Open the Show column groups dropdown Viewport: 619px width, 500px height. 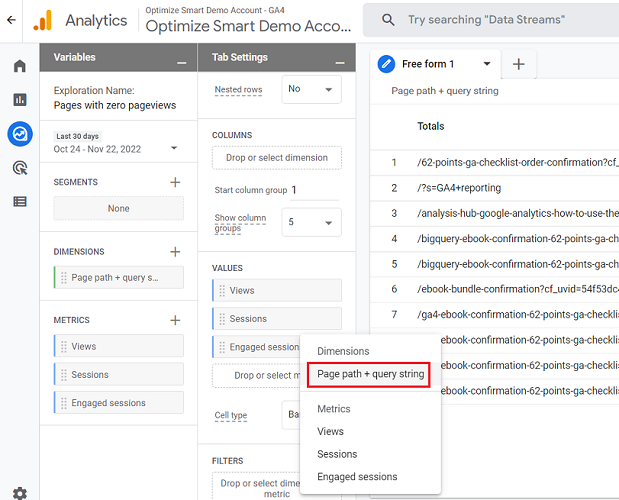(311, 223)
